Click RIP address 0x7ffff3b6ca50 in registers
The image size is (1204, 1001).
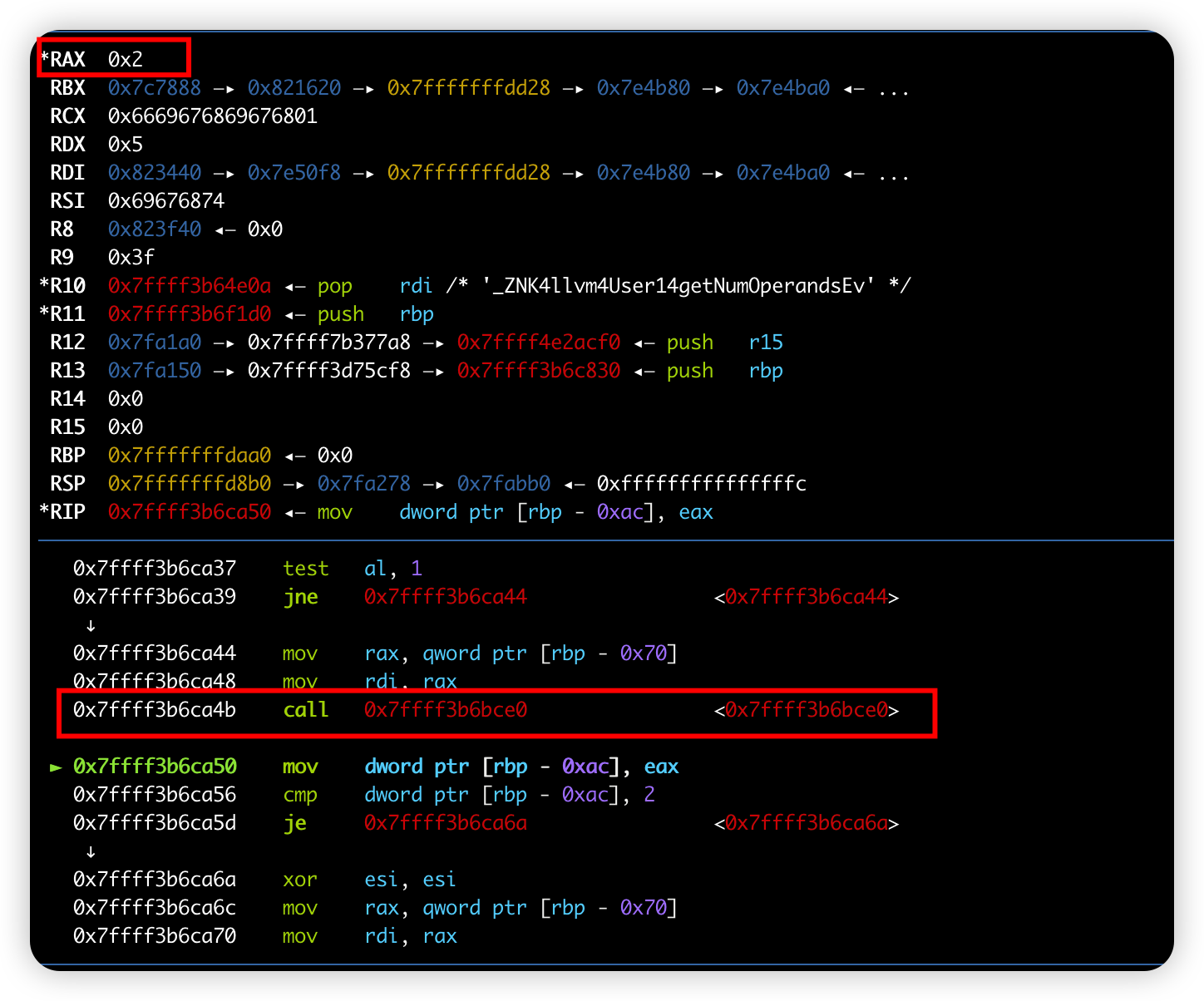tap(190, 512)
